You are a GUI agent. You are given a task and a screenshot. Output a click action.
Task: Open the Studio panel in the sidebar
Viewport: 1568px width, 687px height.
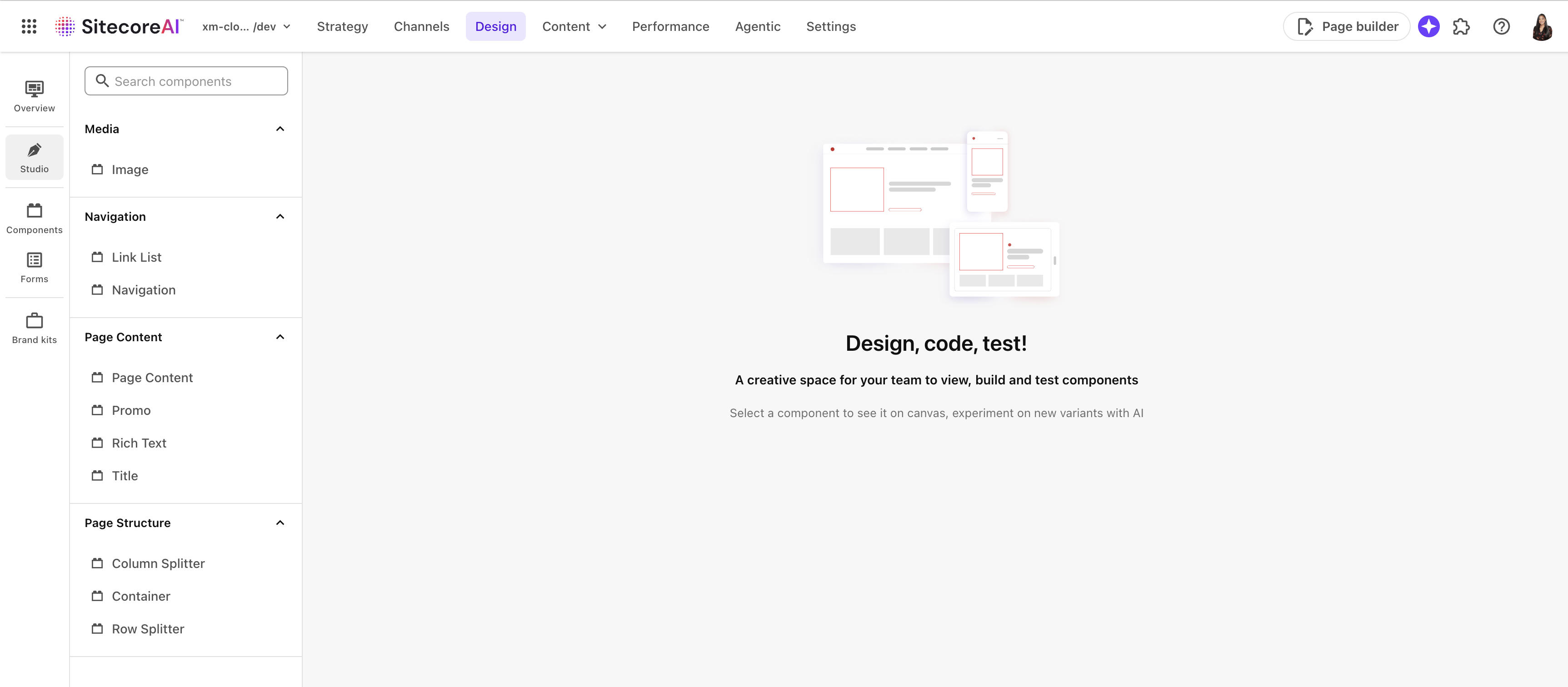point(34,157)
